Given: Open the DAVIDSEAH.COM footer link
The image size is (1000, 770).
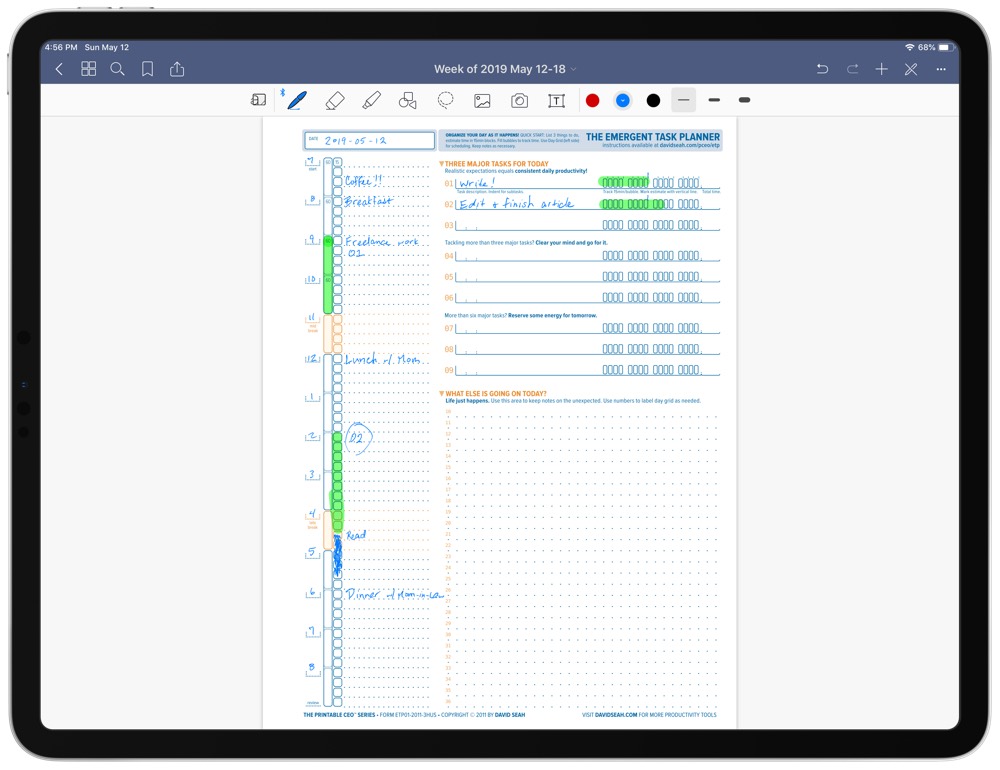Looking at the screenshot, I should point(616,715).
